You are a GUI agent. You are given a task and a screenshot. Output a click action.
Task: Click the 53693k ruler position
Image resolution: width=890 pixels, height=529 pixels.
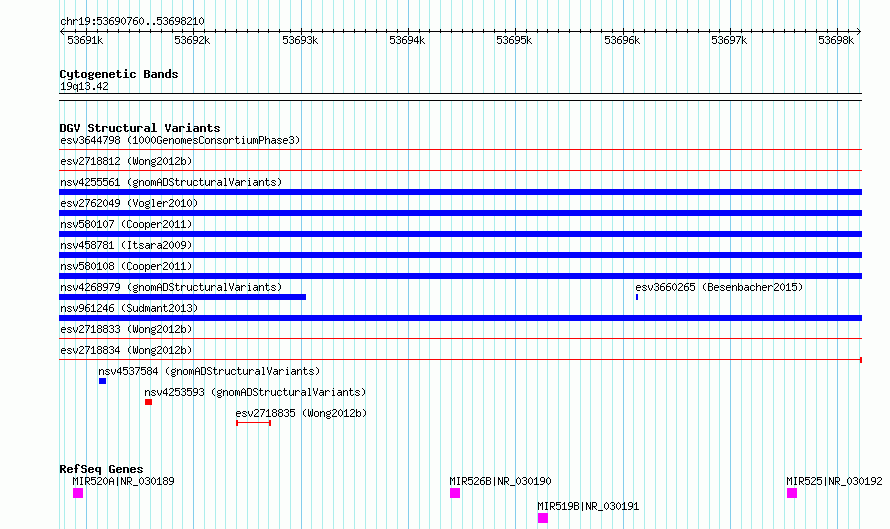pyautogui.click(x=300, y=40)
